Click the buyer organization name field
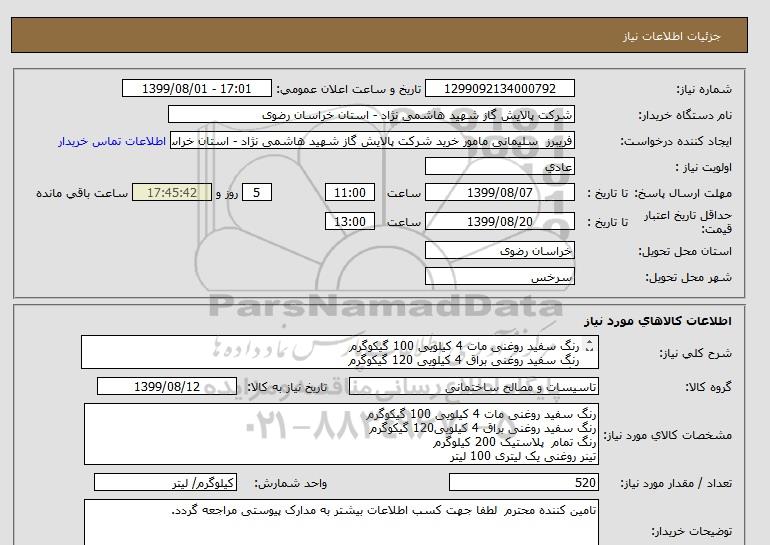This screenshot has width=770, height=545. tap(371, 114)
